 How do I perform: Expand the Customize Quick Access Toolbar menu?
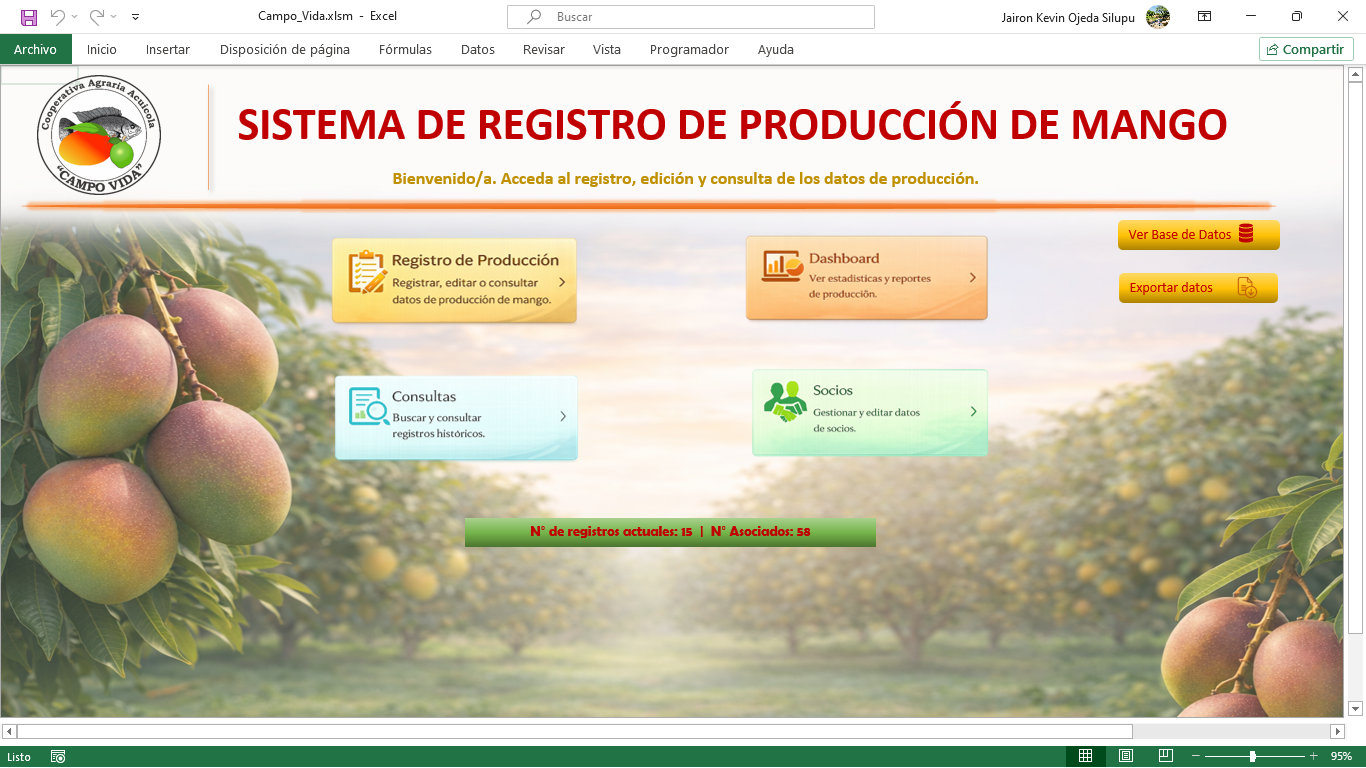click(x=136, y=16)
